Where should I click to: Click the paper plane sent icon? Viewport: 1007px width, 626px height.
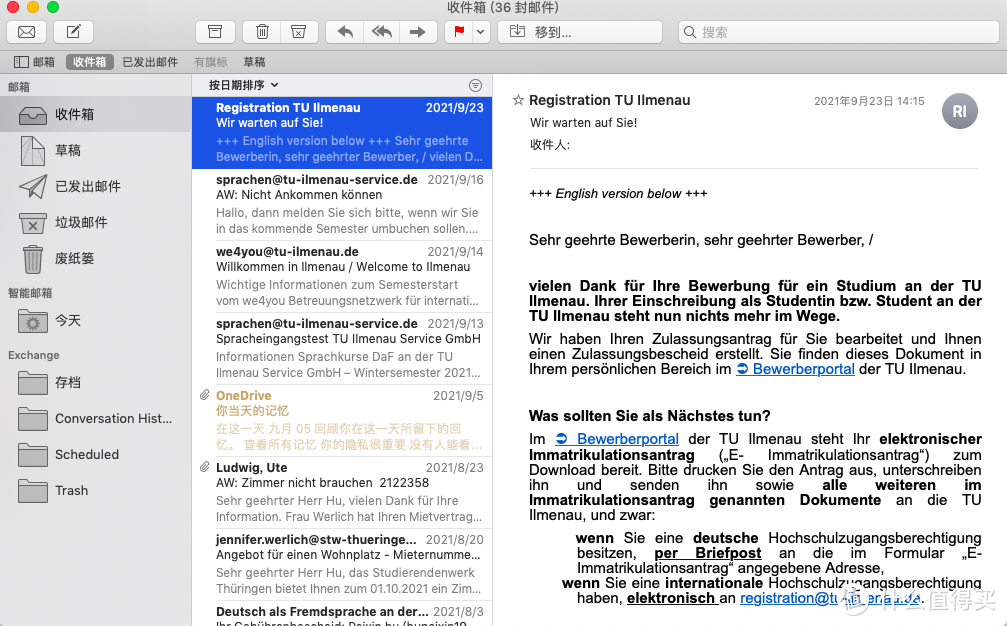pos(33,186)
